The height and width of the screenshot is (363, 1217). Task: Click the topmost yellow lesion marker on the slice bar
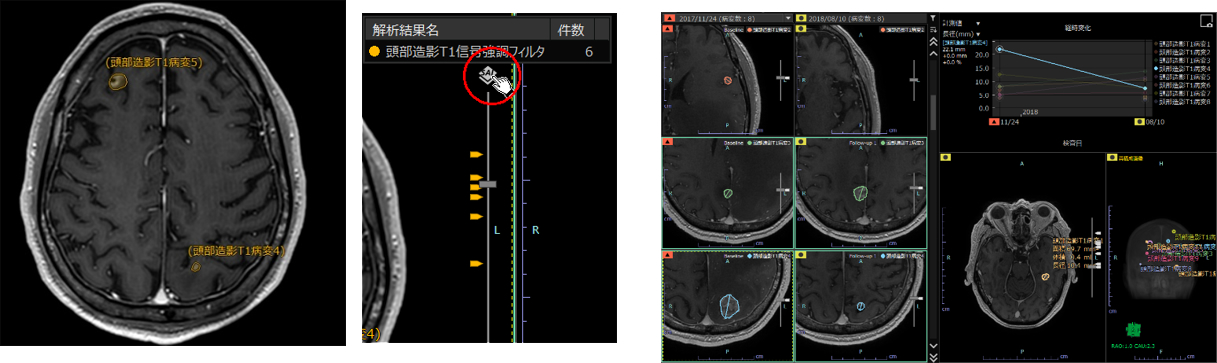click(476, 155)
